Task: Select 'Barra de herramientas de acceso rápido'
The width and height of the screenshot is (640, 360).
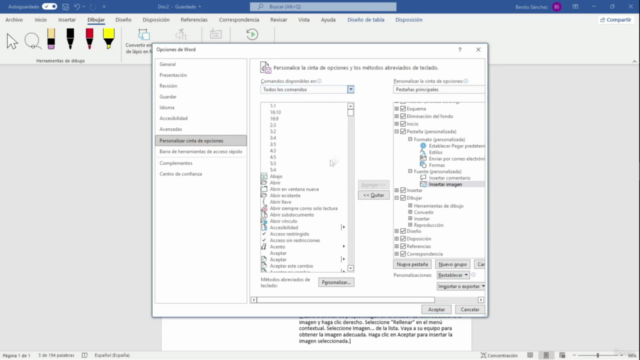Action: tap(201, 151)
